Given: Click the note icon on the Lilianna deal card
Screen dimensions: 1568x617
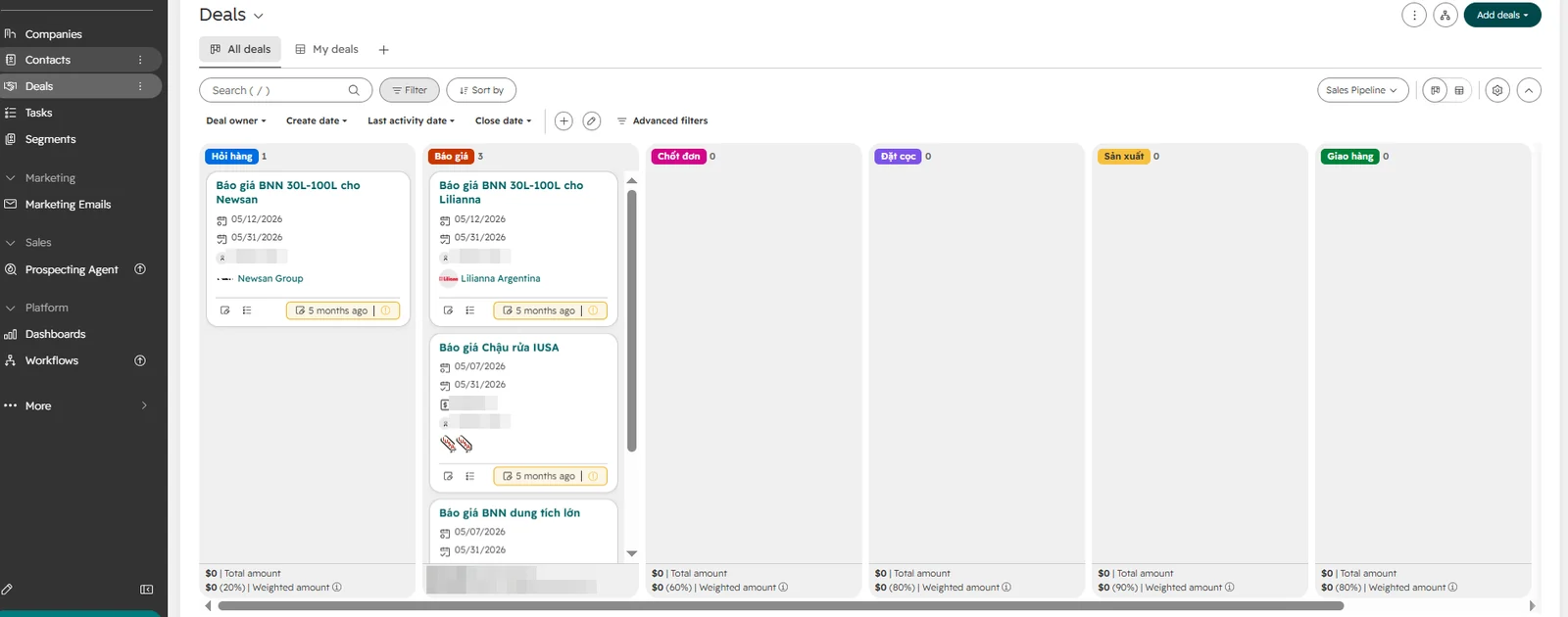Looking at the screenshot, I should [x=449, y=310].
